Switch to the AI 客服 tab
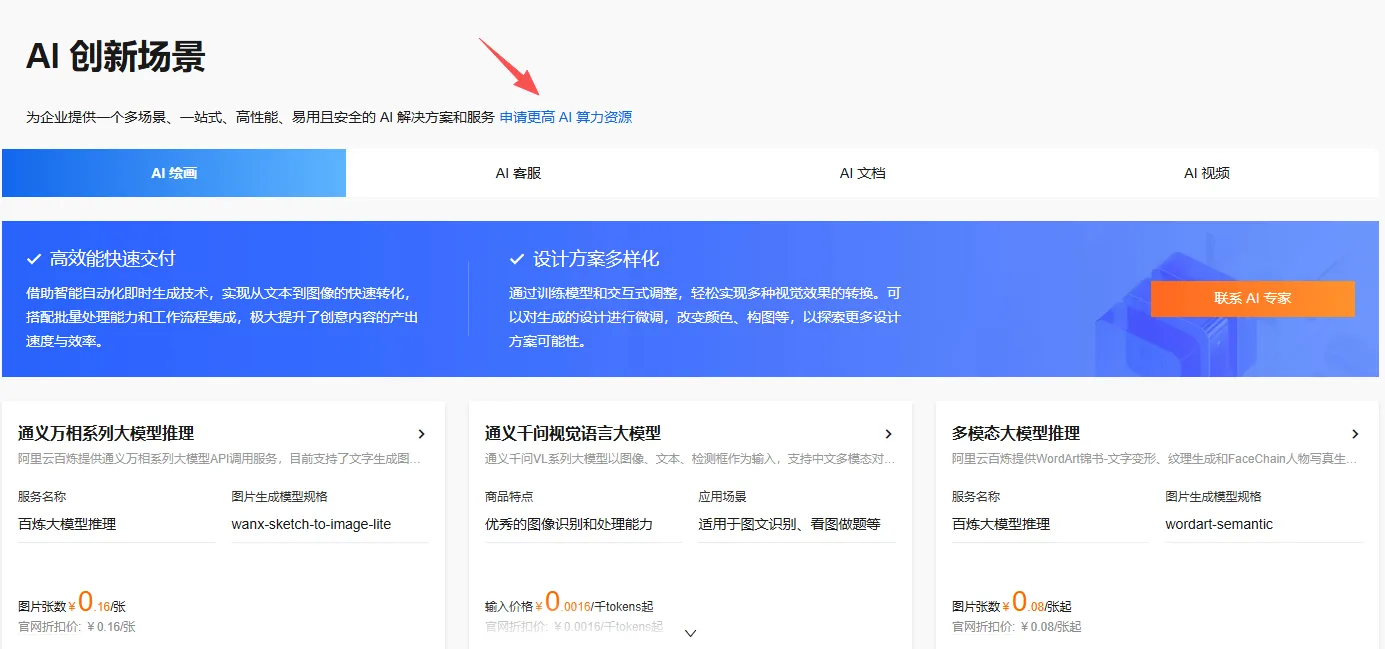 point(518,173)
